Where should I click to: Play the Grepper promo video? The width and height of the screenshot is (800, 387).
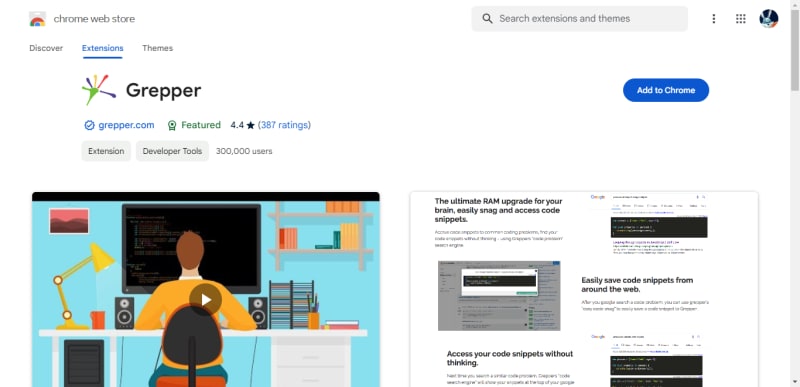(205, 299)
